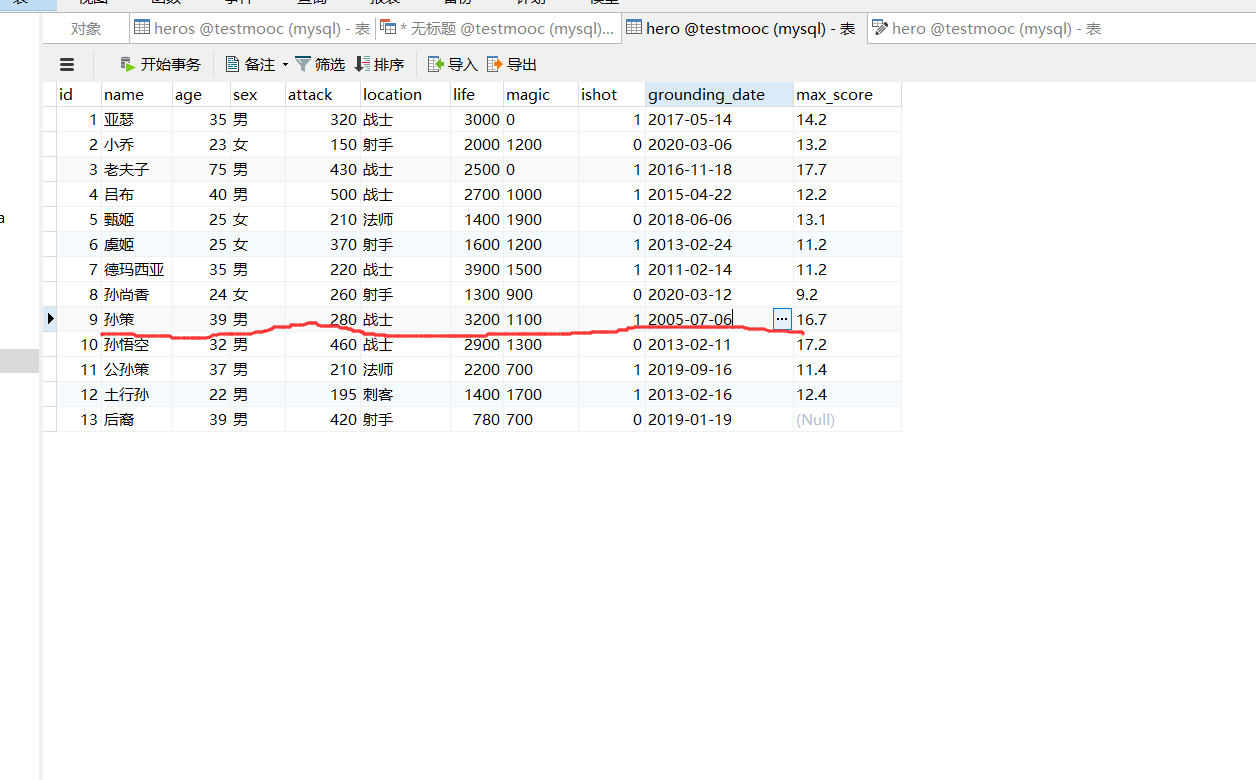Select the location cell 法师 for 公孙策
Image resolution: width=1256 pixels, height=780 pixels.
pyautogui.click(x=405, y=369)
